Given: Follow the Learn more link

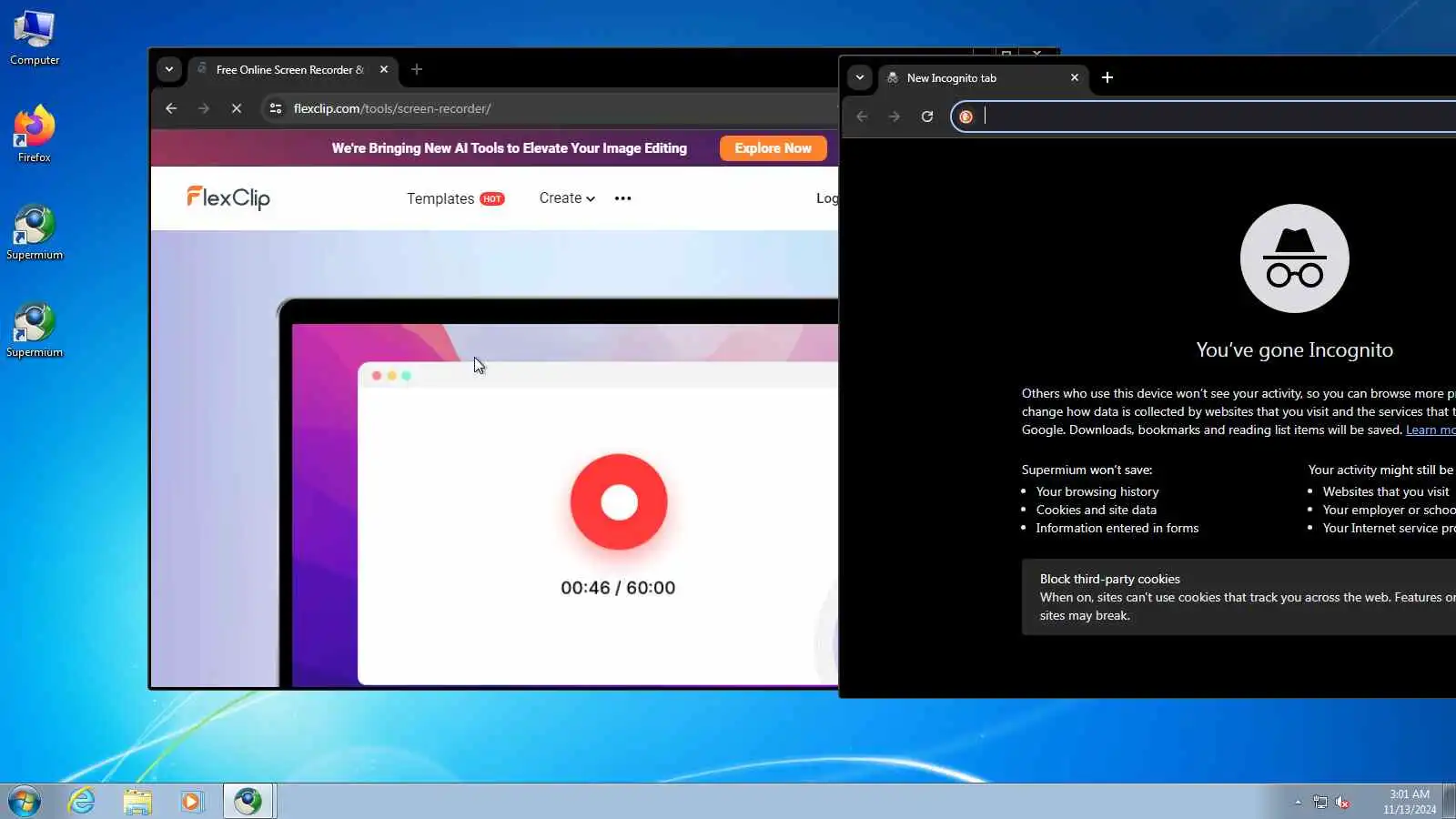Looking at the screenshot, I should pyautogui.click(x=1431, y=430).
